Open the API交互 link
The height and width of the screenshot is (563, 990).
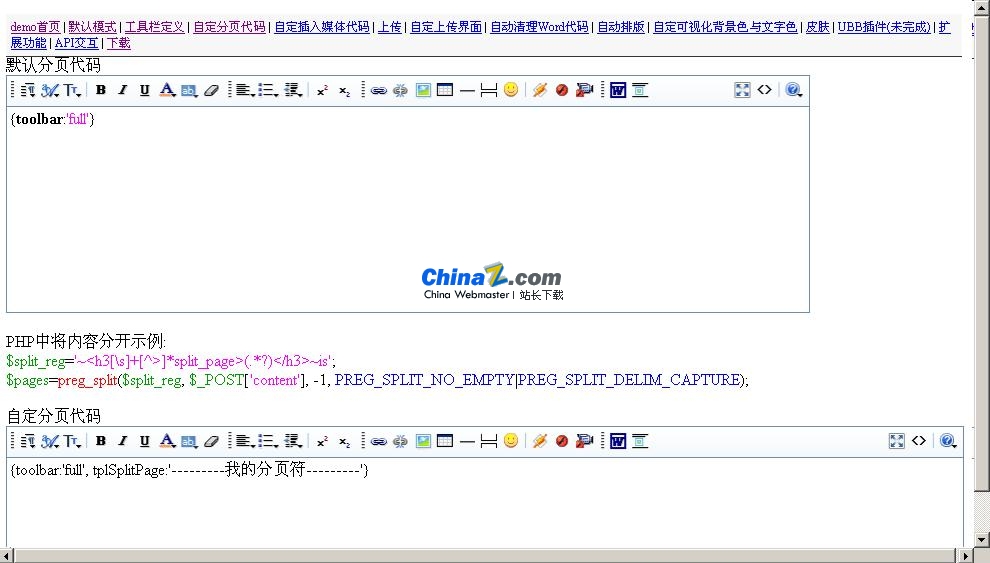76,44
